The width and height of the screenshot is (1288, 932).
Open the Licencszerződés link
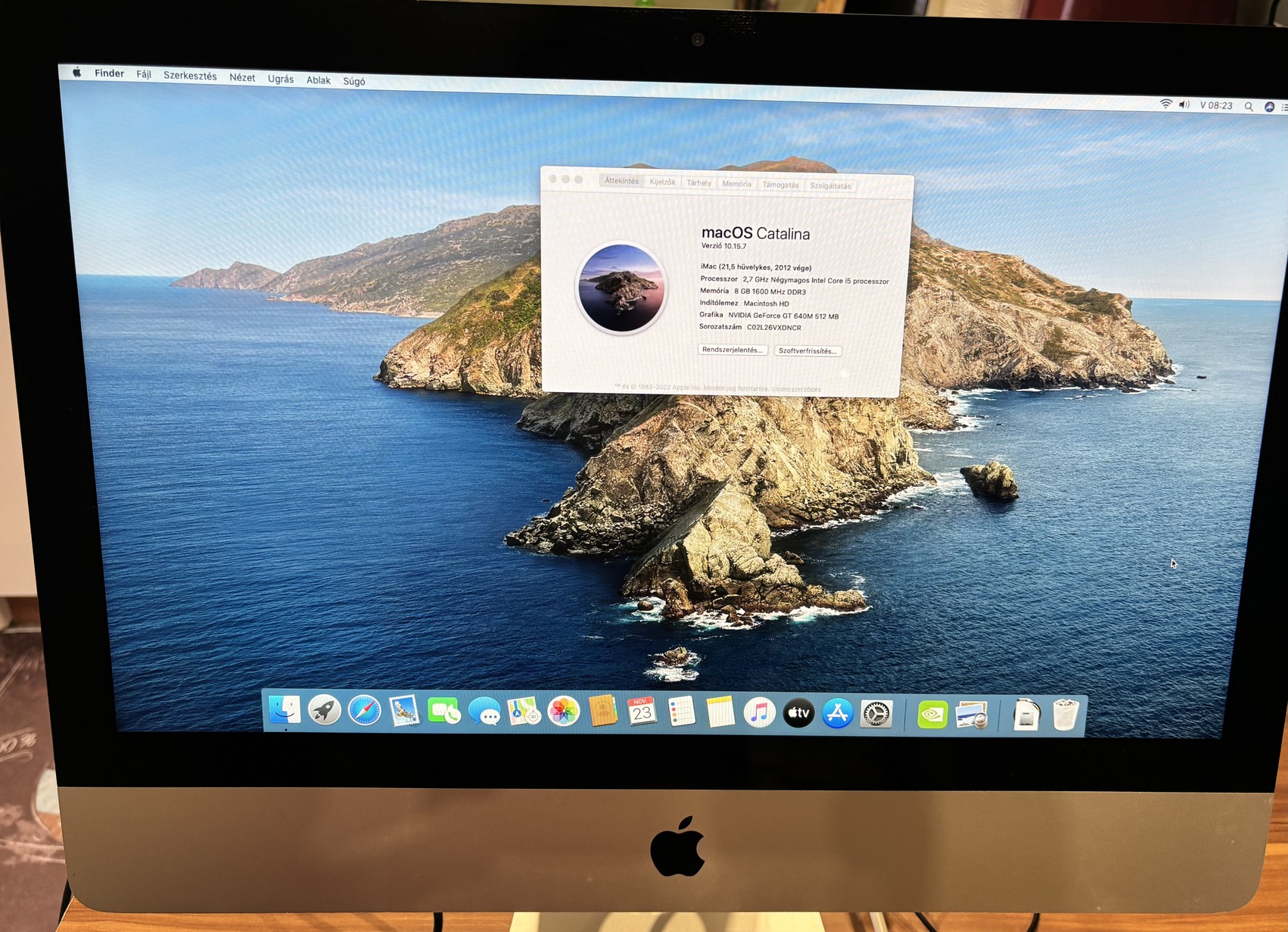[x=796, y=389]
